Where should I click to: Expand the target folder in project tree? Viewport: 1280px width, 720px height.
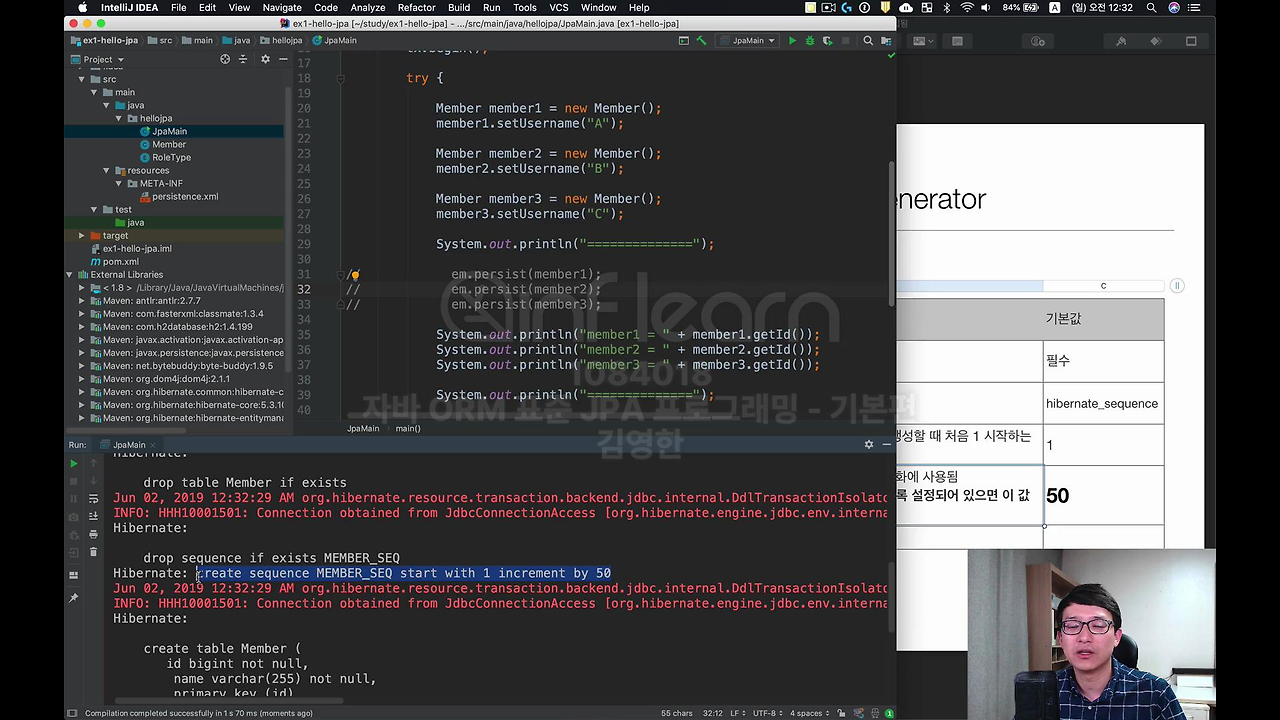82,235
